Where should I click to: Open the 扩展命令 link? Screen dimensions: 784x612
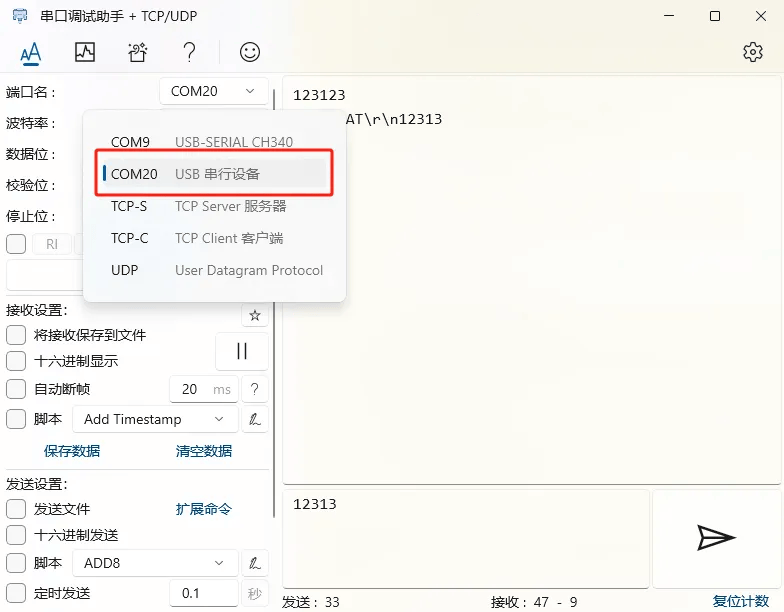click(x=204, y=509)
